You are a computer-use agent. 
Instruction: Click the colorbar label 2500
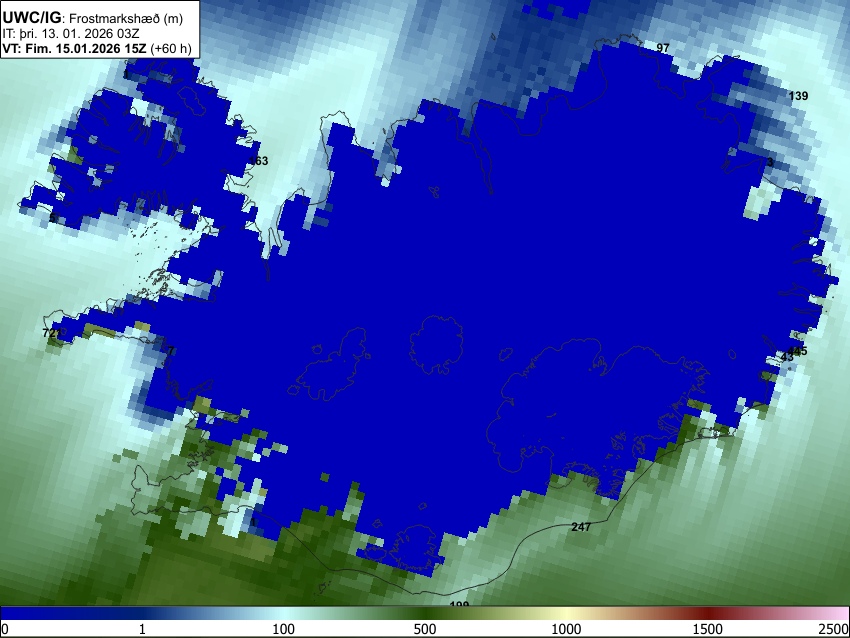coord(834,629)
